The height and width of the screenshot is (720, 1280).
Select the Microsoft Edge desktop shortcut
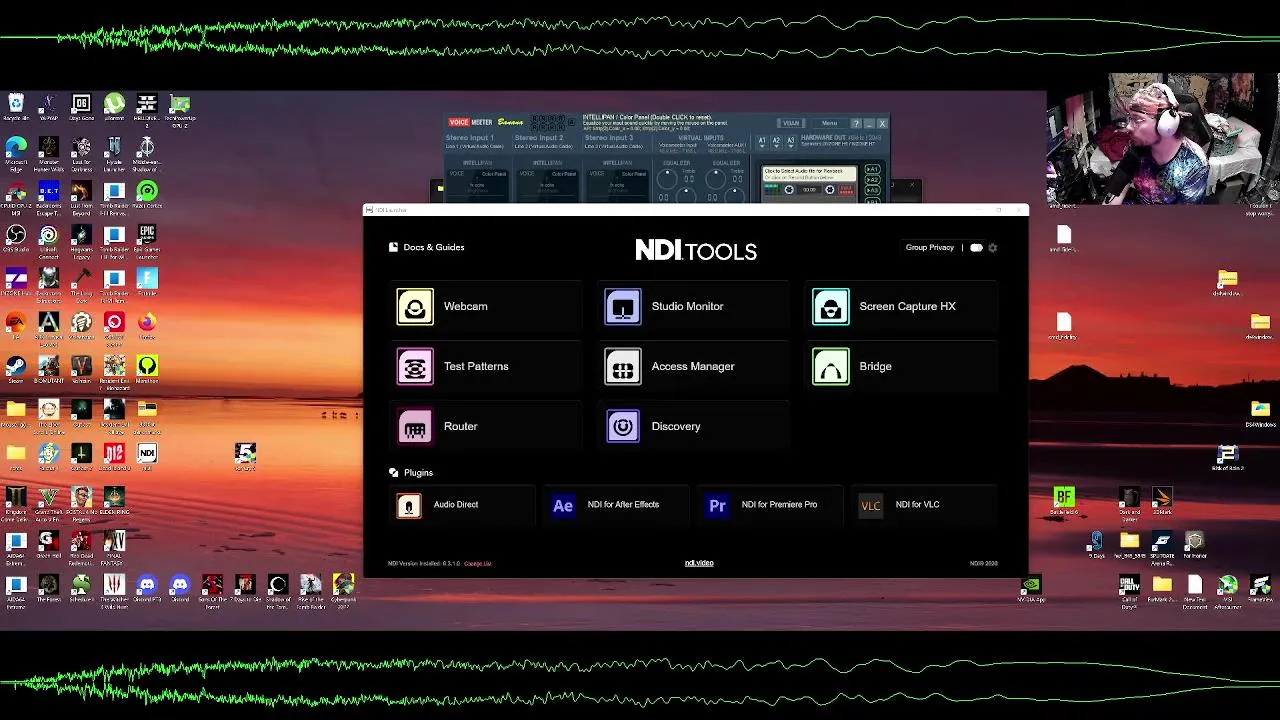15,155
